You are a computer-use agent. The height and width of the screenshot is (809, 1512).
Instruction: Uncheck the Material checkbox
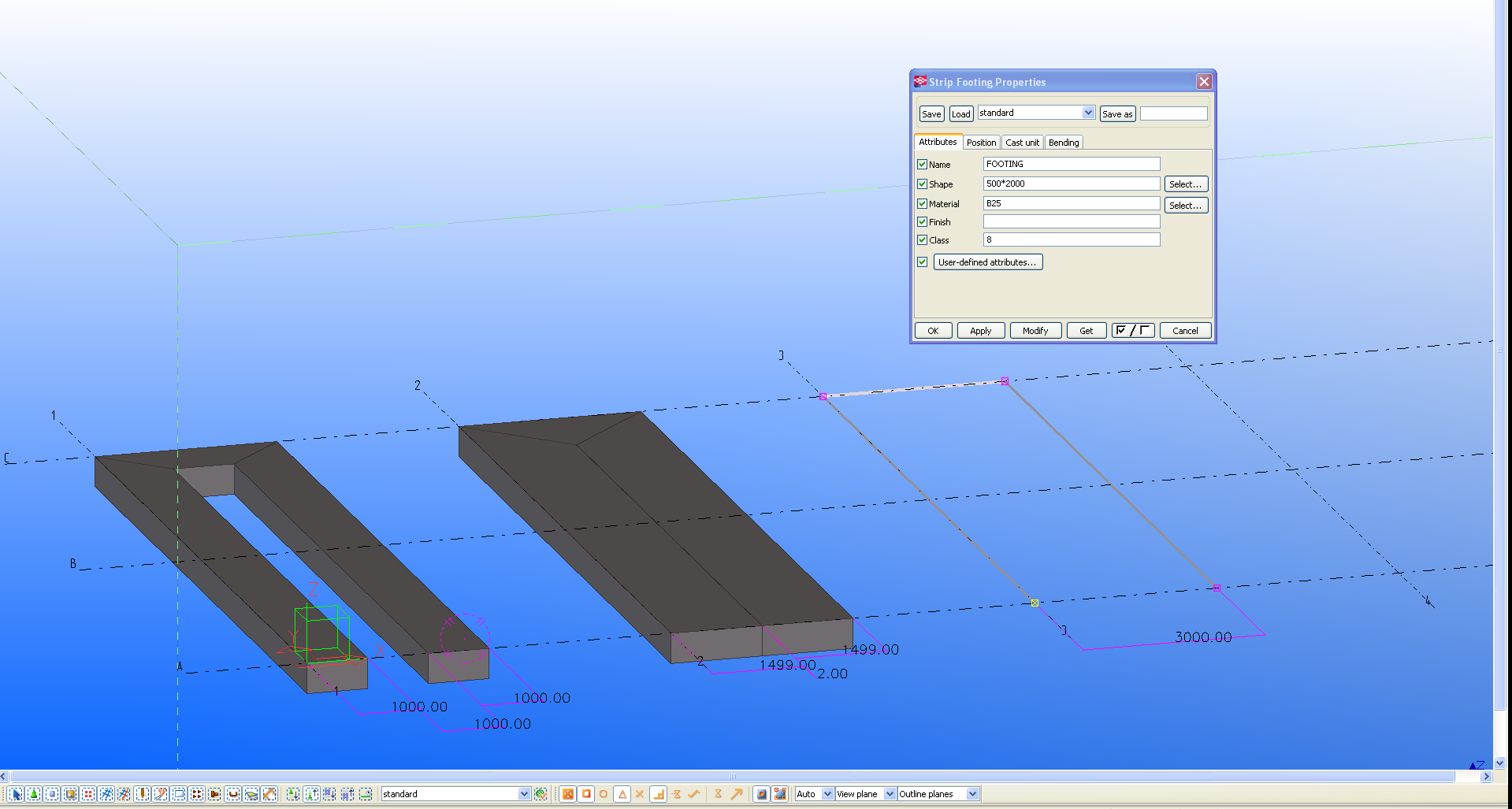(922, 204)
